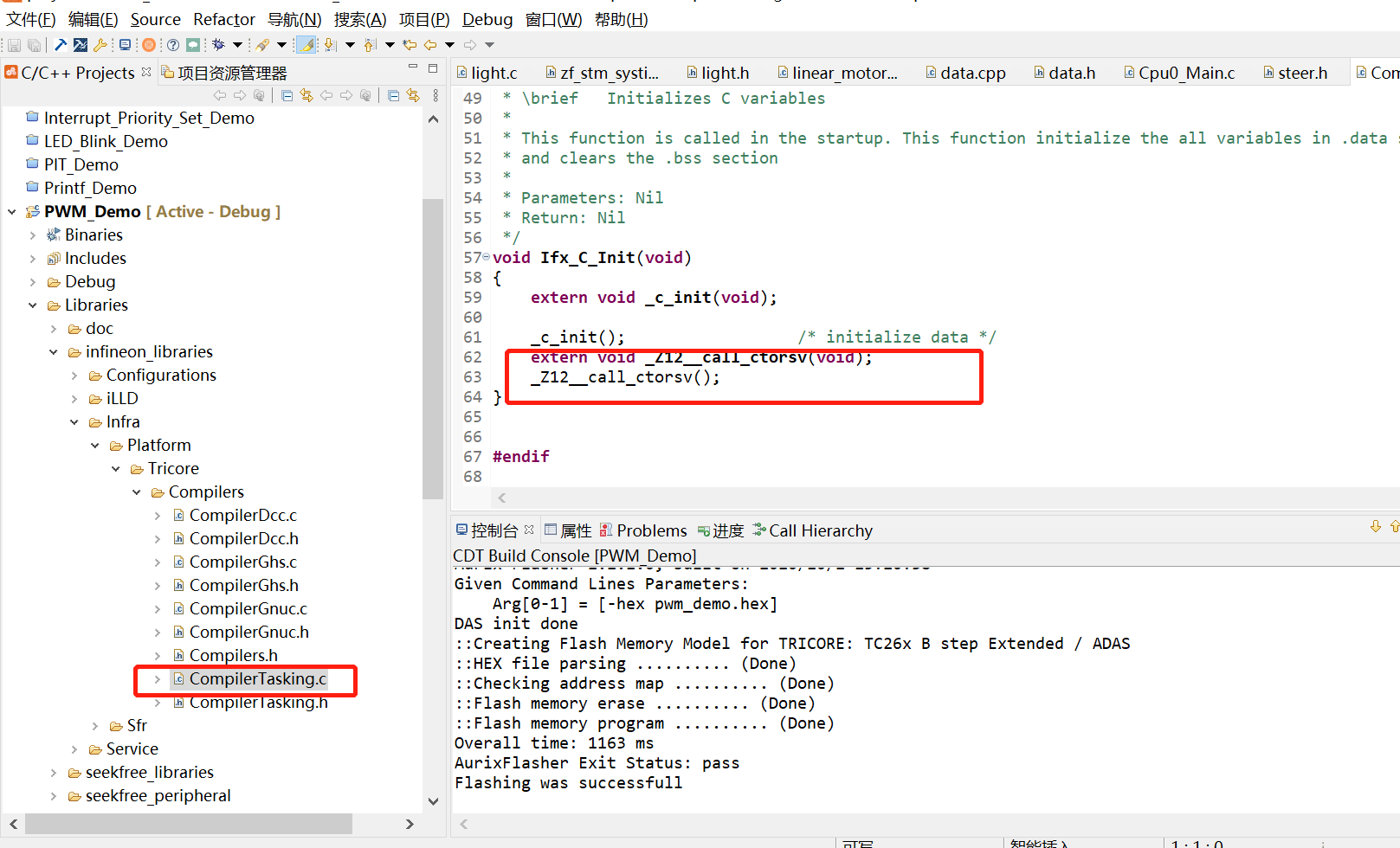The height and width of the screenshot is (848, 1400).
Task: Collapse the PWM_Demo project node
Action: click(11, 212)
